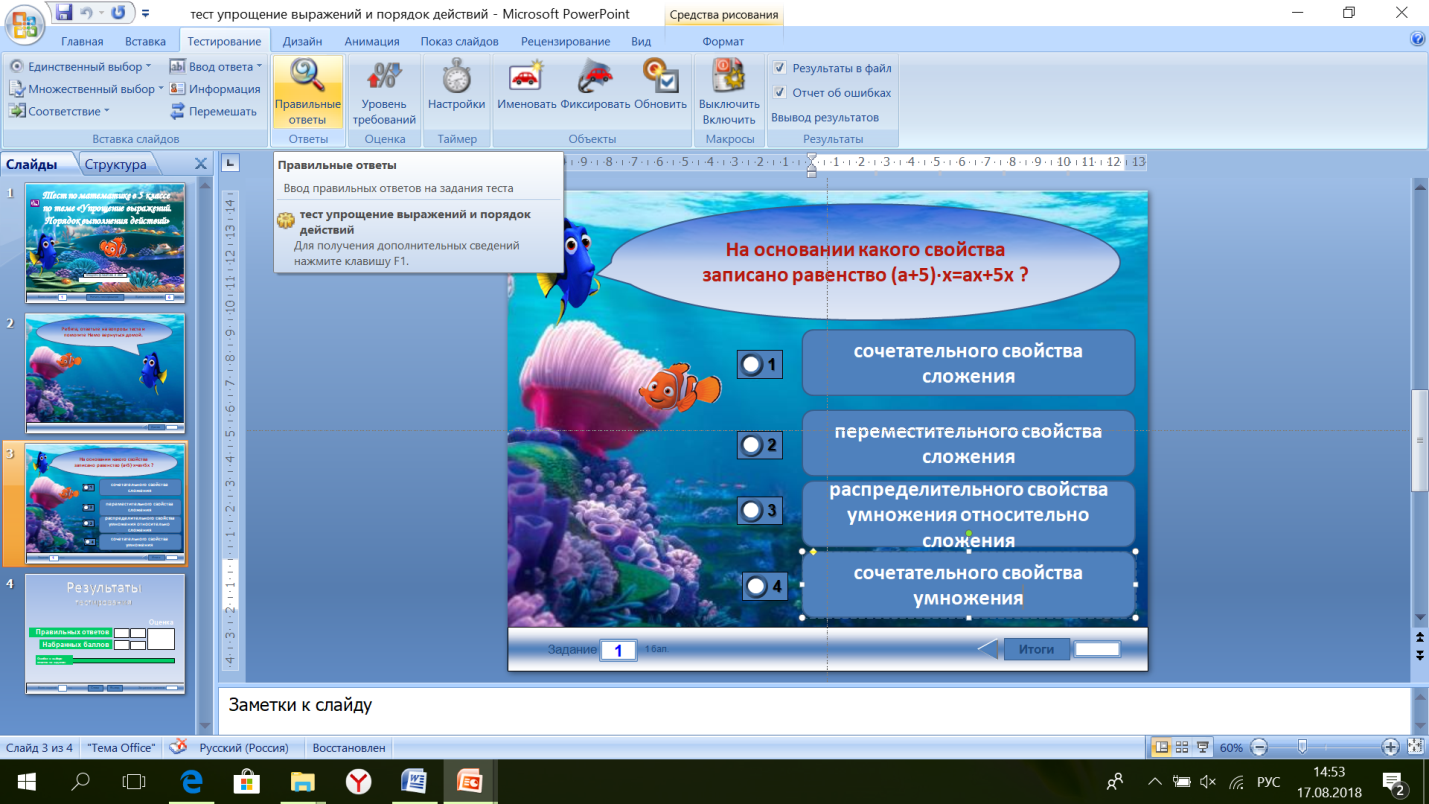Image resolution: width=1429 pixels, height=804 pixels.
Task: Click Вывод результатов label
Action: tap(825, 117)
